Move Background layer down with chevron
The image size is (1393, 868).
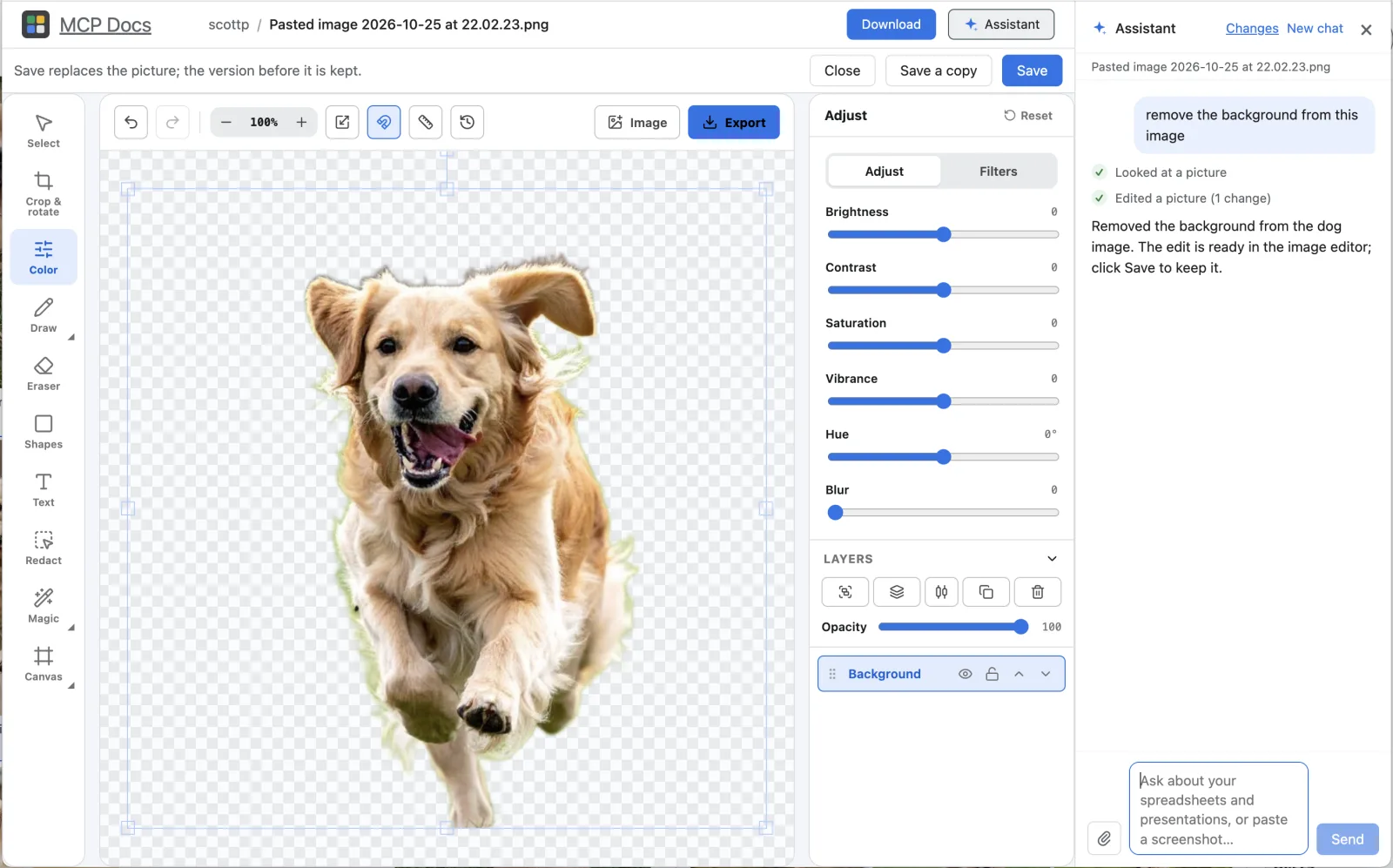(1046, 674)
